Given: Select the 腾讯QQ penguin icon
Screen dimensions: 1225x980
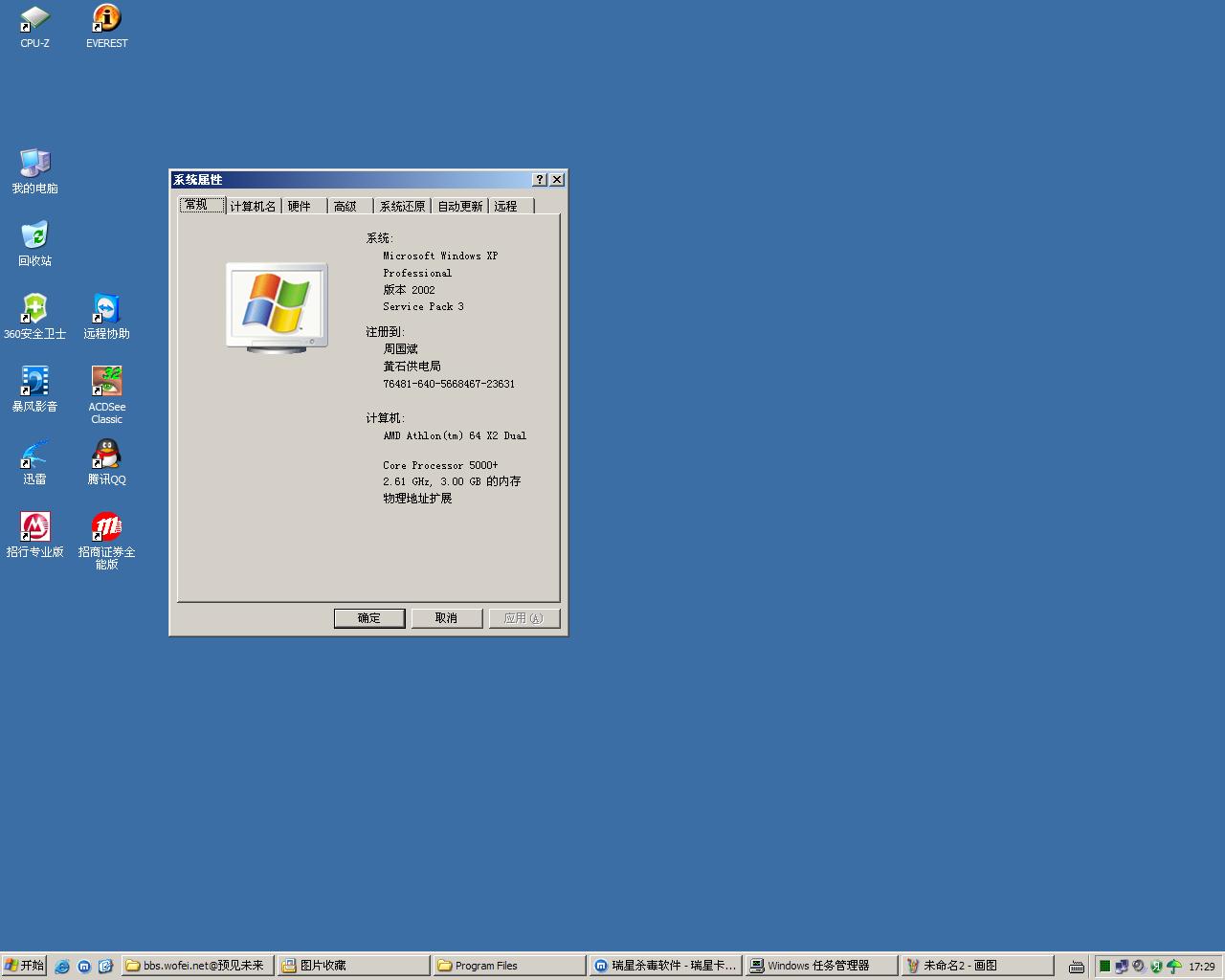Looking at the screenshot, I should tap(106, 462).
